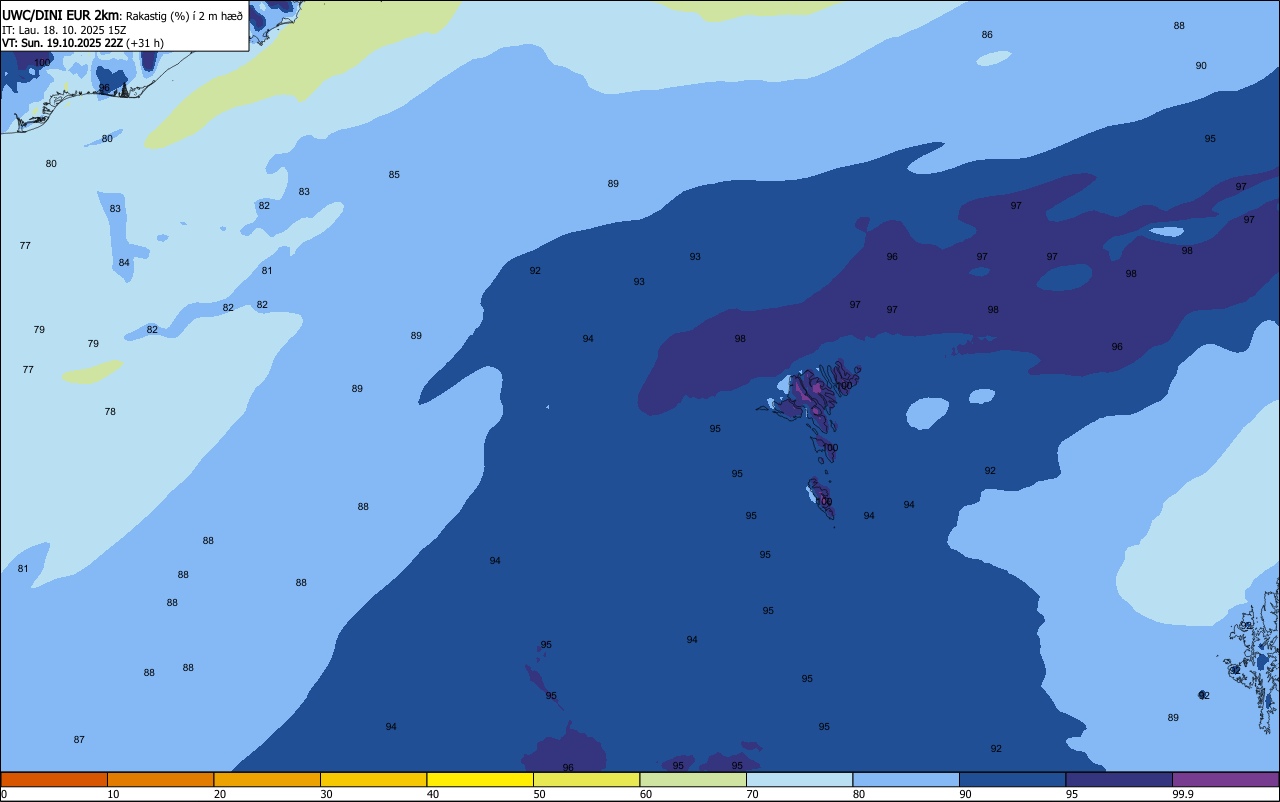
Task: Click the map humidity value '86'
Action: pos(987,35)
